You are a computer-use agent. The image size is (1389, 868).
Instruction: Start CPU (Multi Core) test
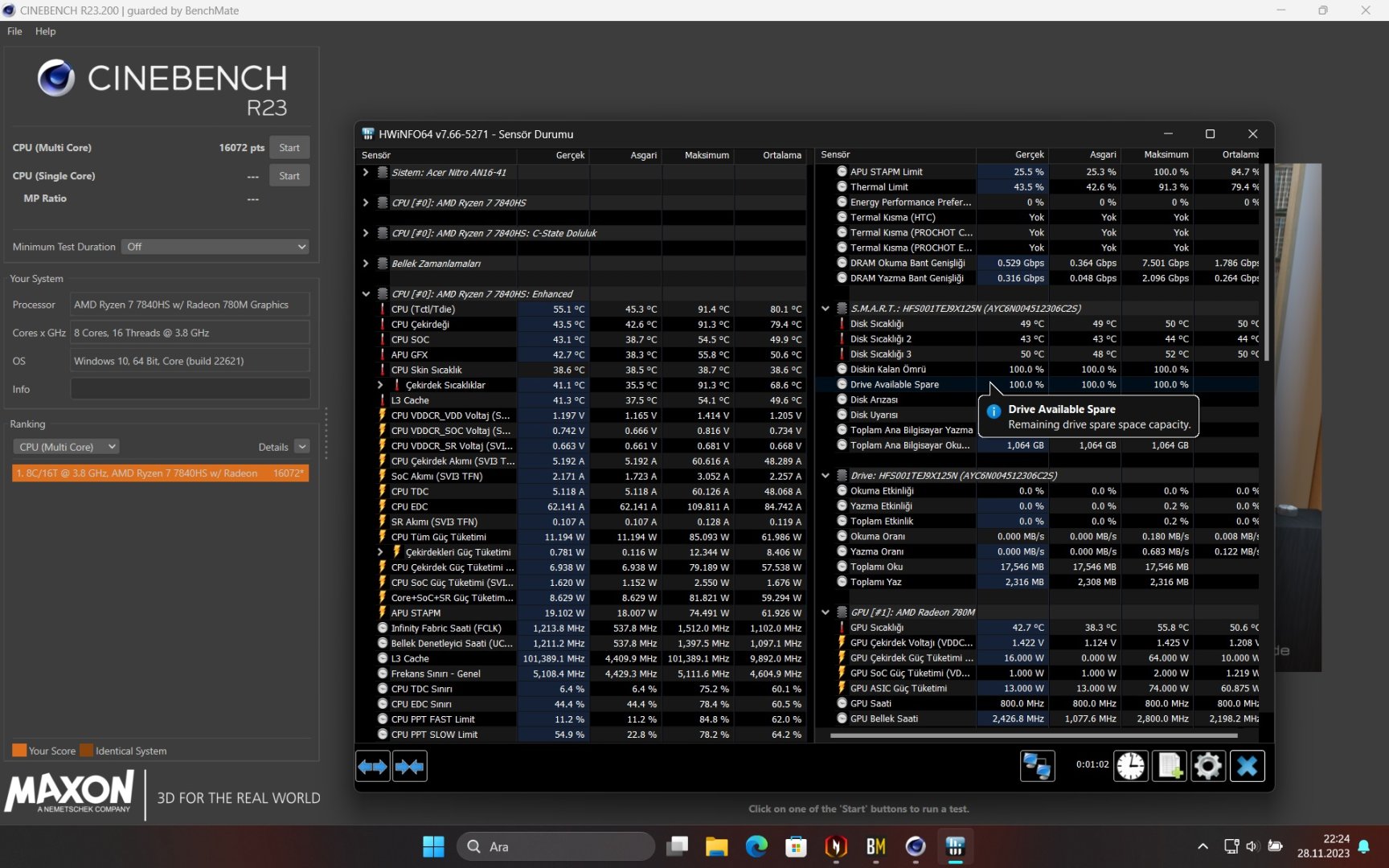(289, 148)
